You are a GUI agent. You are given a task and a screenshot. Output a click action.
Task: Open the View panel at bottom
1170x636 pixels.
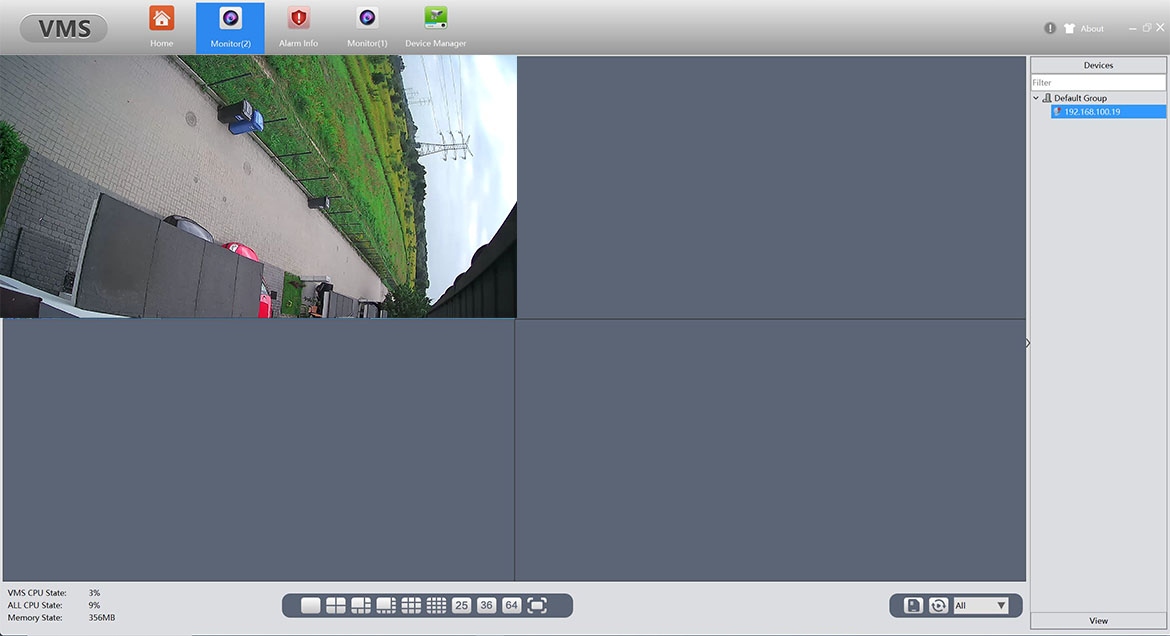(1098, 620)
